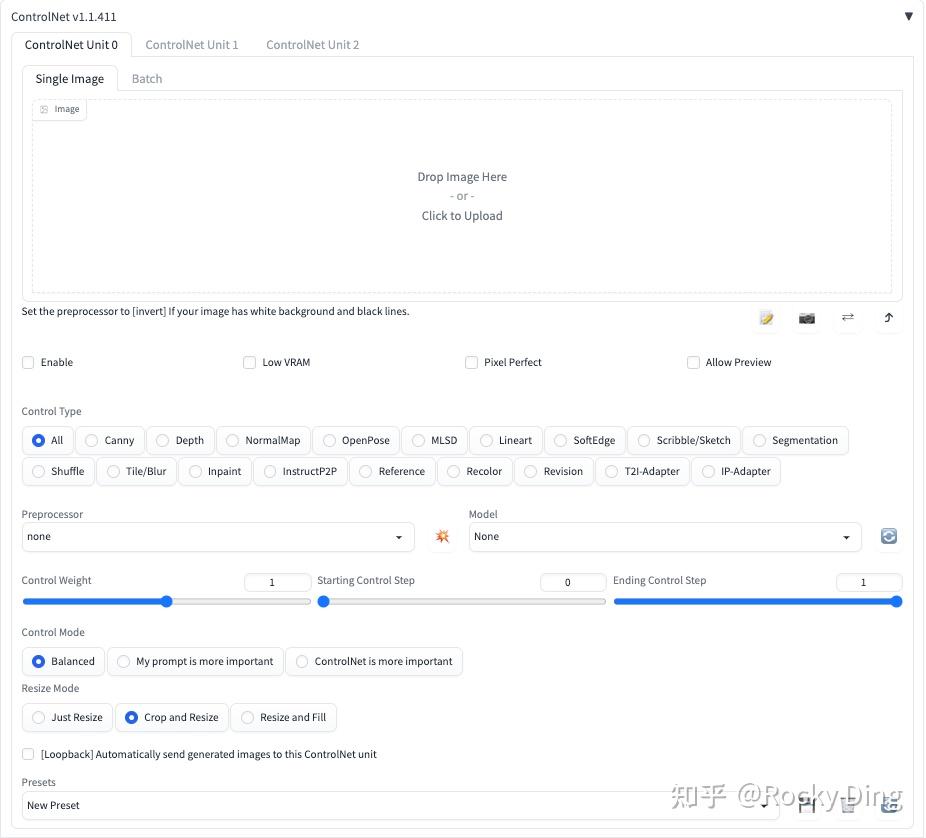Click the Starting Control Step value field
This screenshot has width=926, height=838.
point(572,581)
